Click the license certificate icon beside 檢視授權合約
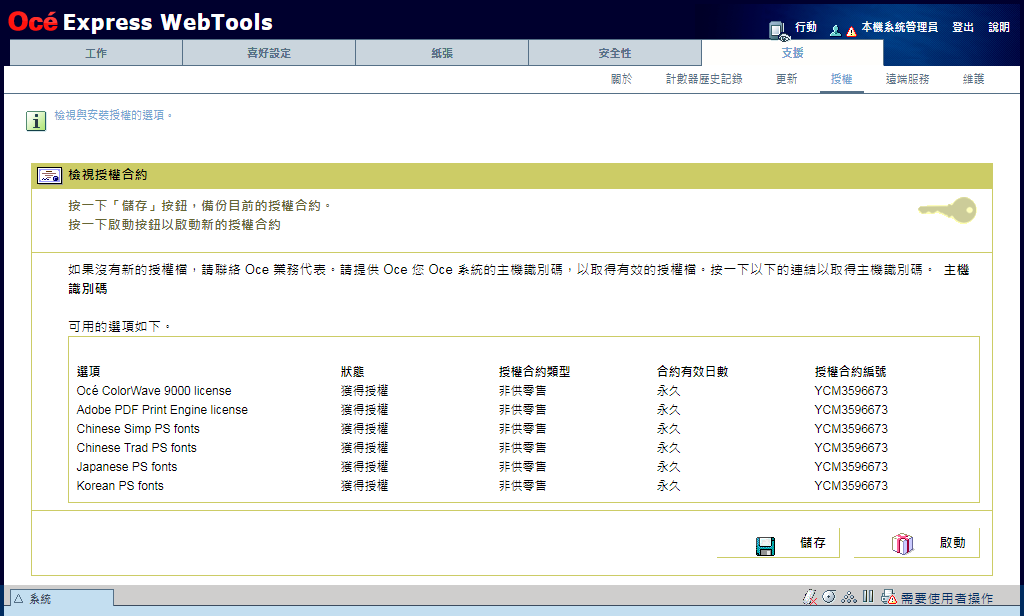 pyautogui.click(x=50, y=175)
